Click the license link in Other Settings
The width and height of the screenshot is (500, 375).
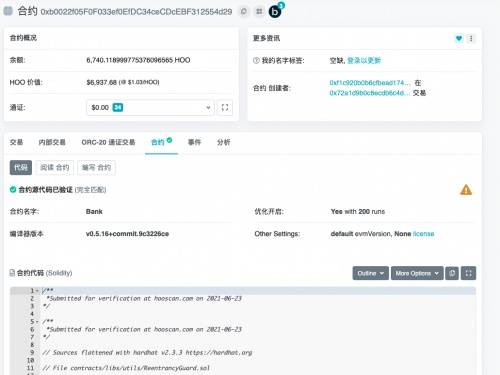(423, 234)
